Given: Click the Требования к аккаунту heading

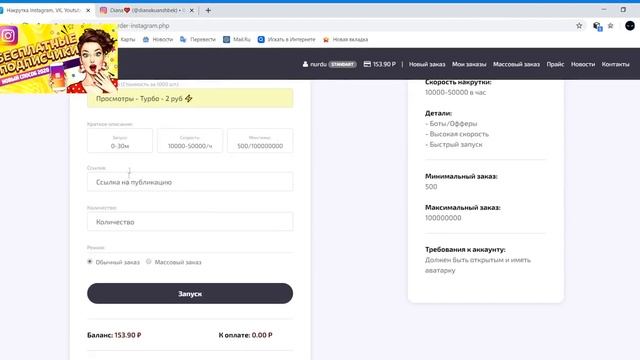Looking at the screenshot, I should point(465,249).
